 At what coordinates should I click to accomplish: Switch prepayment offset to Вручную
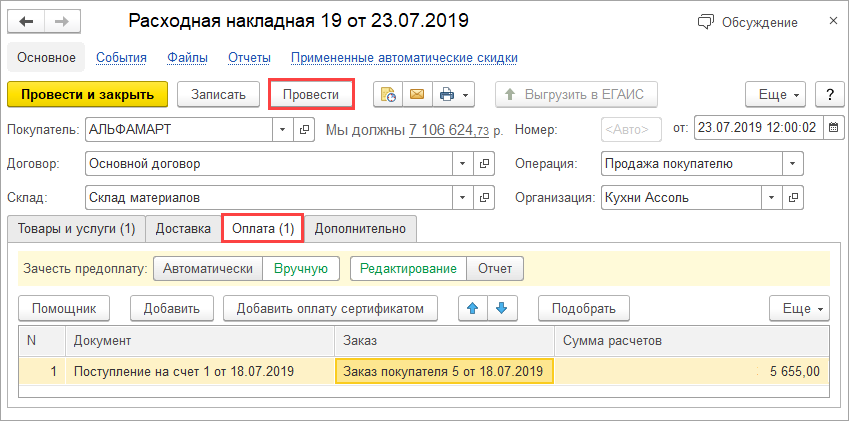[301, 268]
